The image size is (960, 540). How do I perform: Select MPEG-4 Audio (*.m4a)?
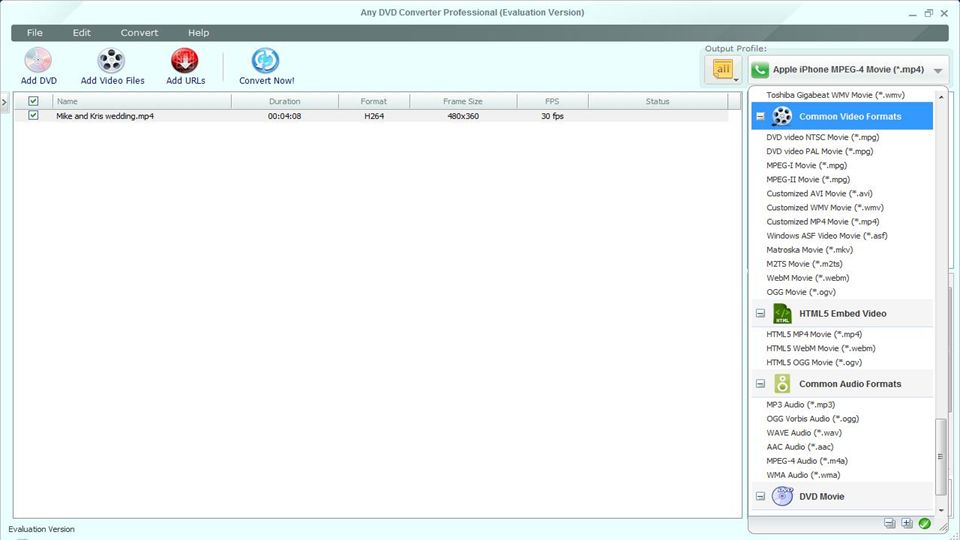point(807,461)
